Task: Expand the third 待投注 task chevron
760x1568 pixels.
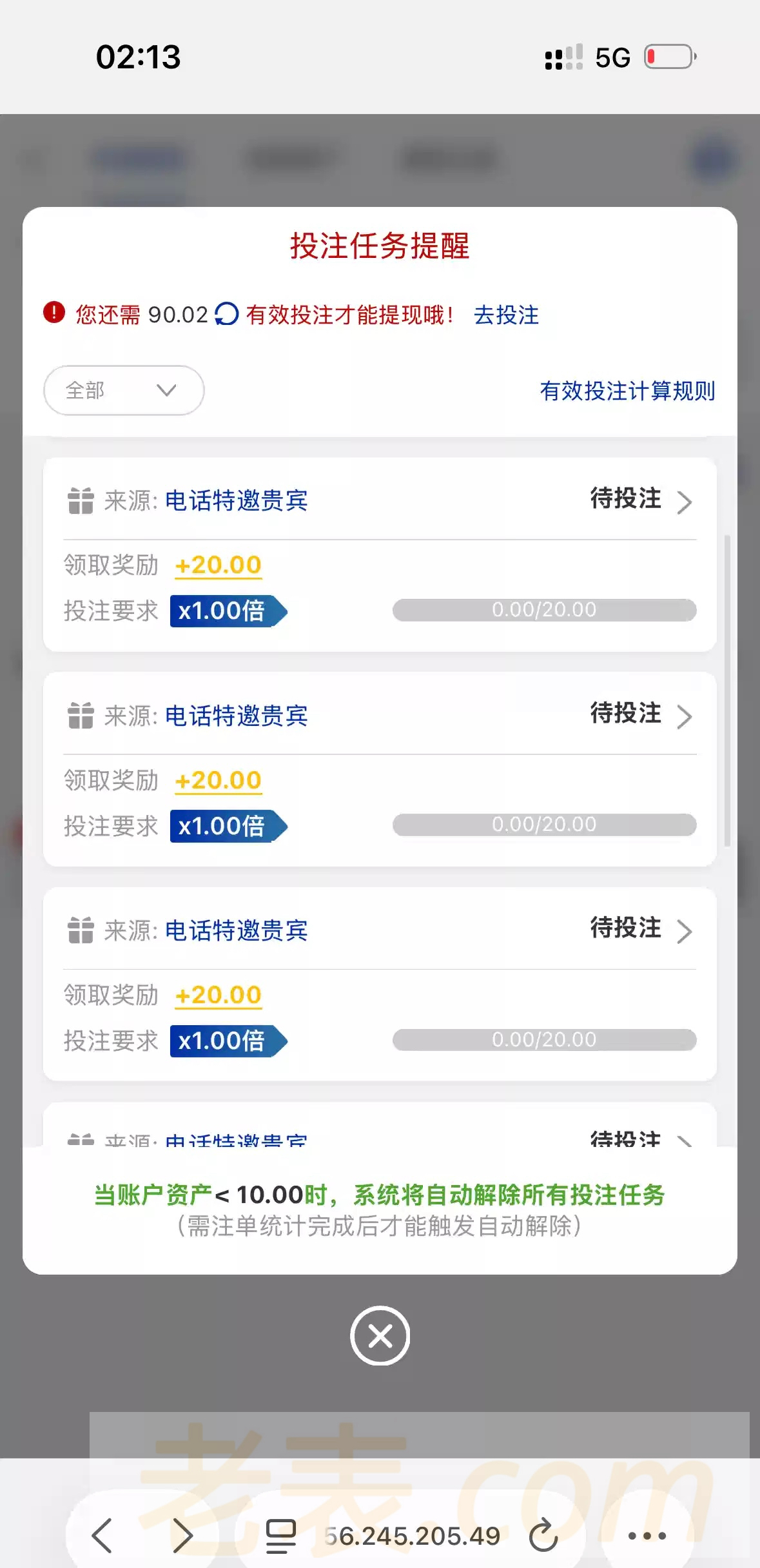Action: [685, 931]
